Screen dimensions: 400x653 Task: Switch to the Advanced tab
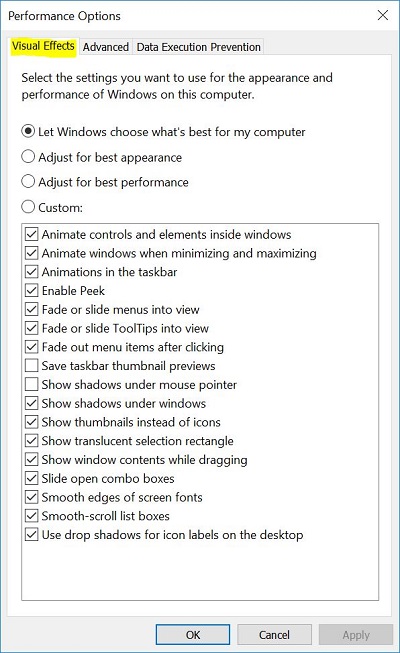[x=105, y=47]
